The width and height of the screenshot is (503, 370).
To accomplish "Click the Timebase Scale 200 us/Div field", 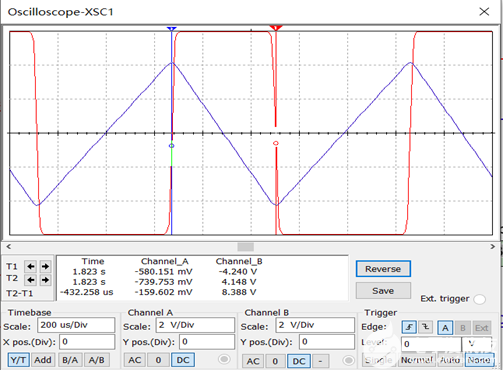I will [x=76, y=325].
